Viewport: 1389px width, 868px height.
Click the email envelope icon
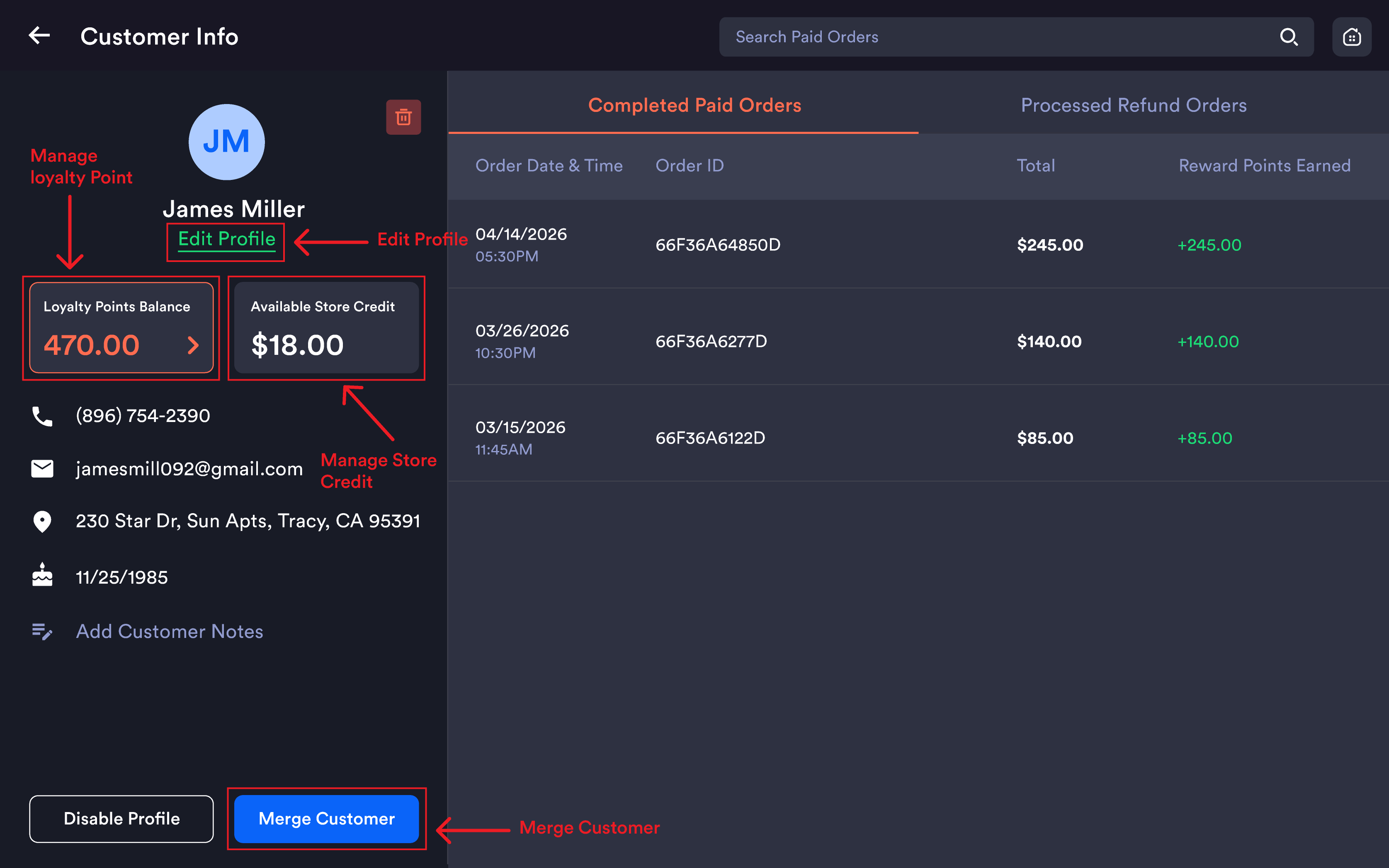(42, 468)
